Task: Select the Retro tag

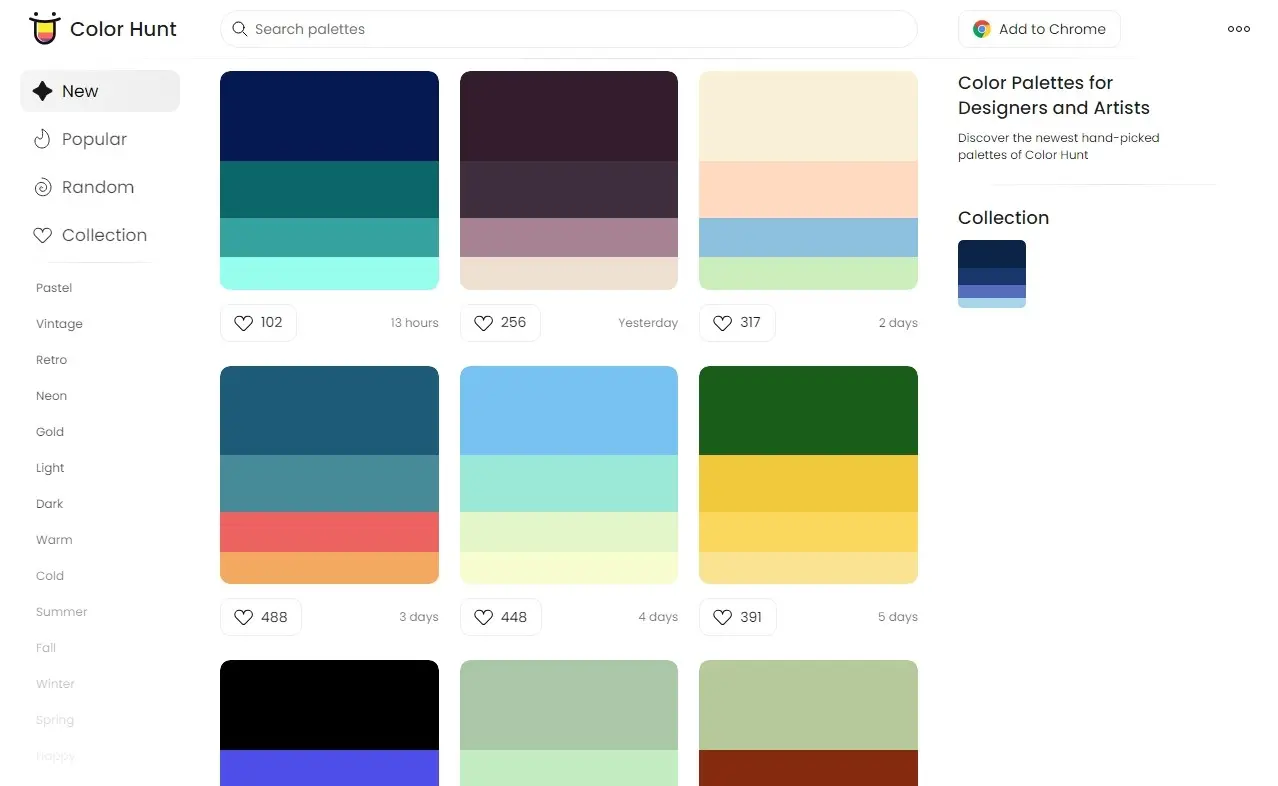Action: coord(51,360)
